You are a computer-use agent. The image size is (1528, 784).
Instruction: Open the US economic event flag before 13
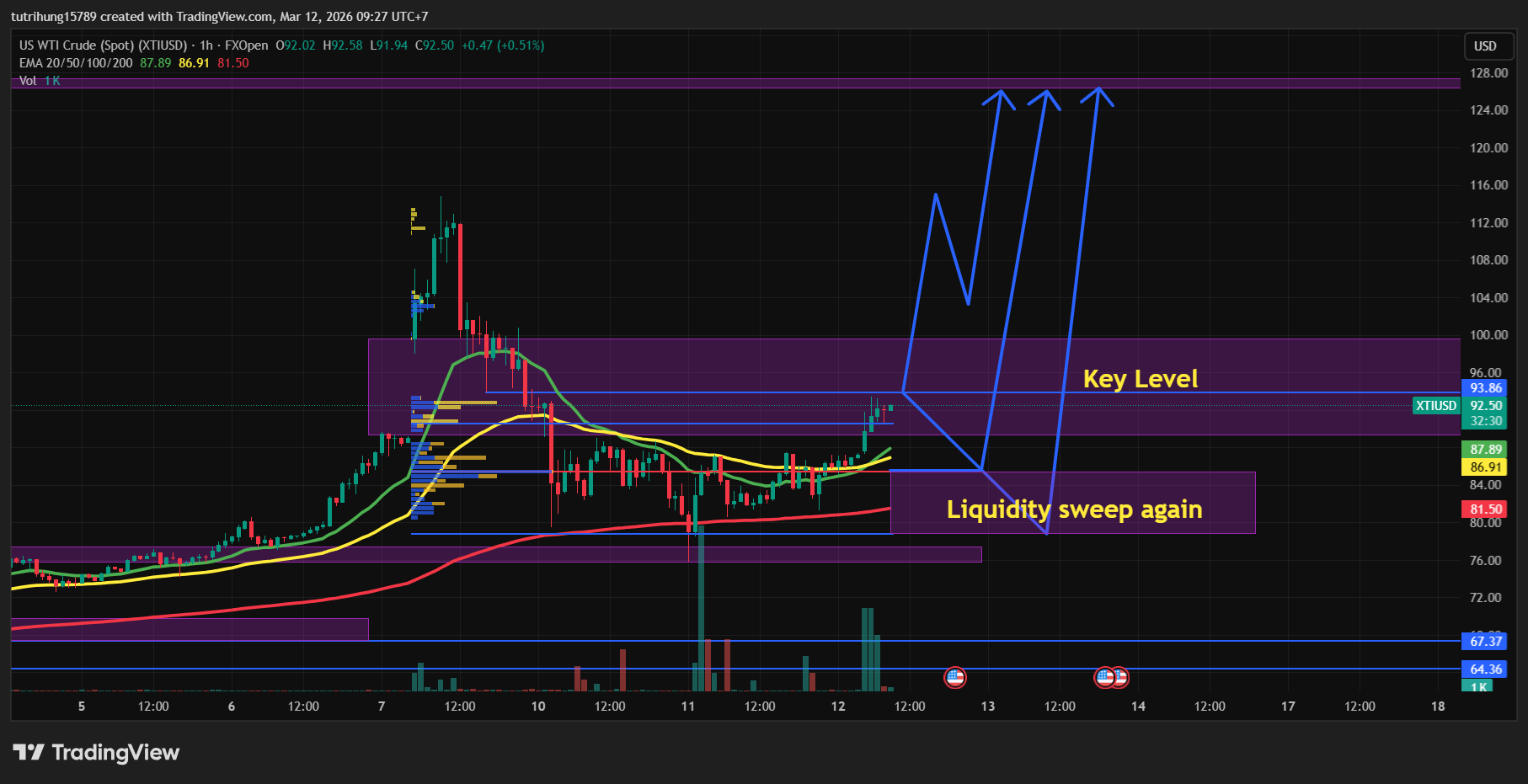coord(954,677)
